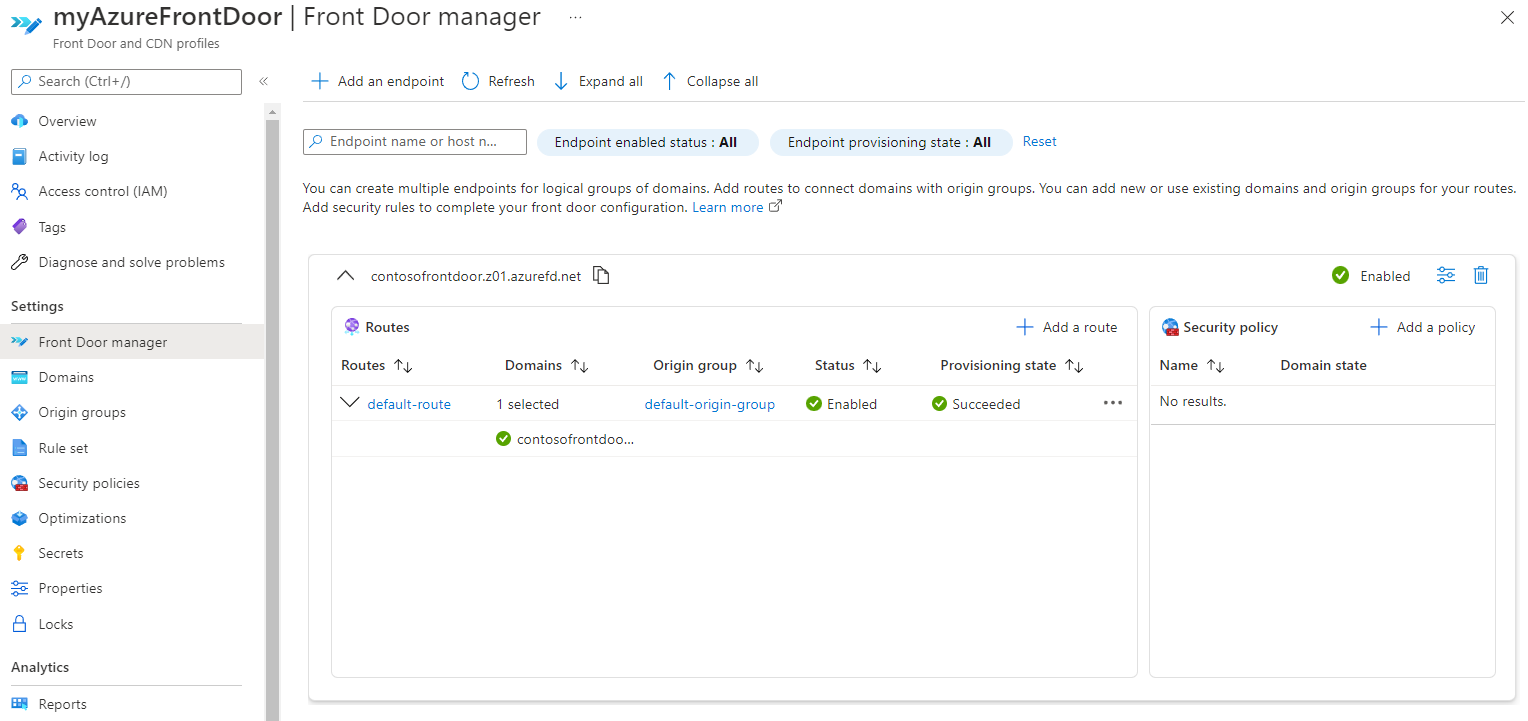Open Origin groups in sidebar
Screen dimensions: 1528x721
[82, 412]
